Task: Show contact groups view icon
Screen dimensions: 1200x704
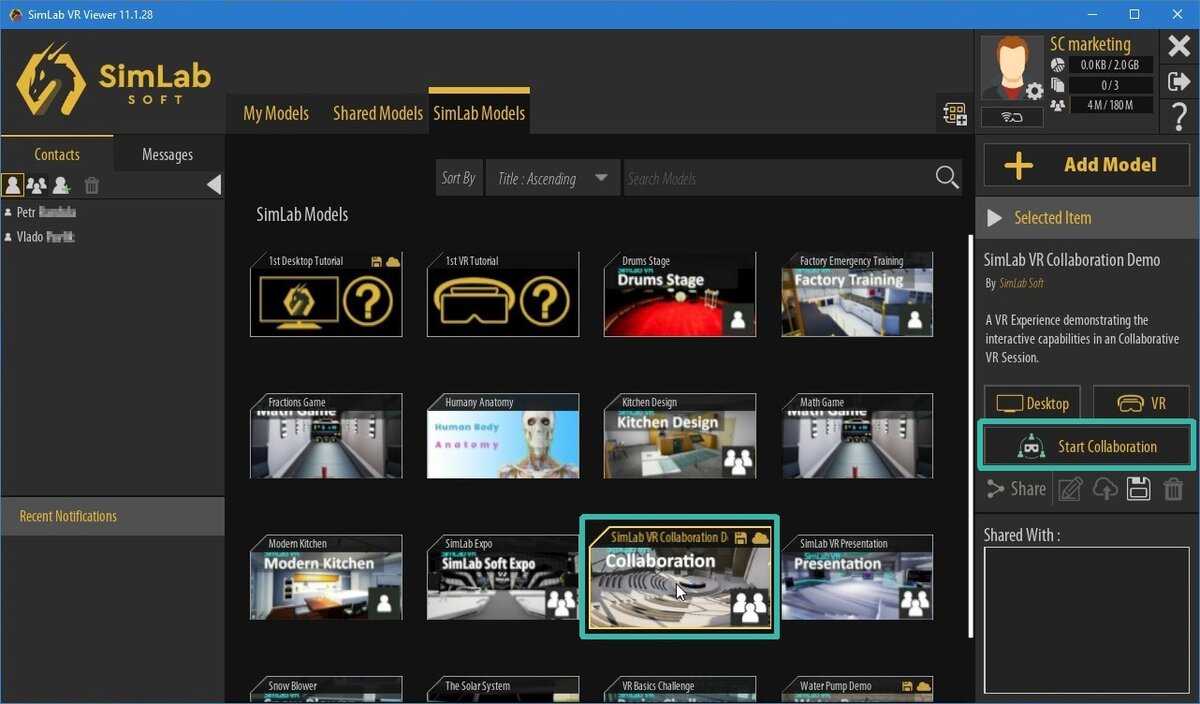Action: point(37,185)
